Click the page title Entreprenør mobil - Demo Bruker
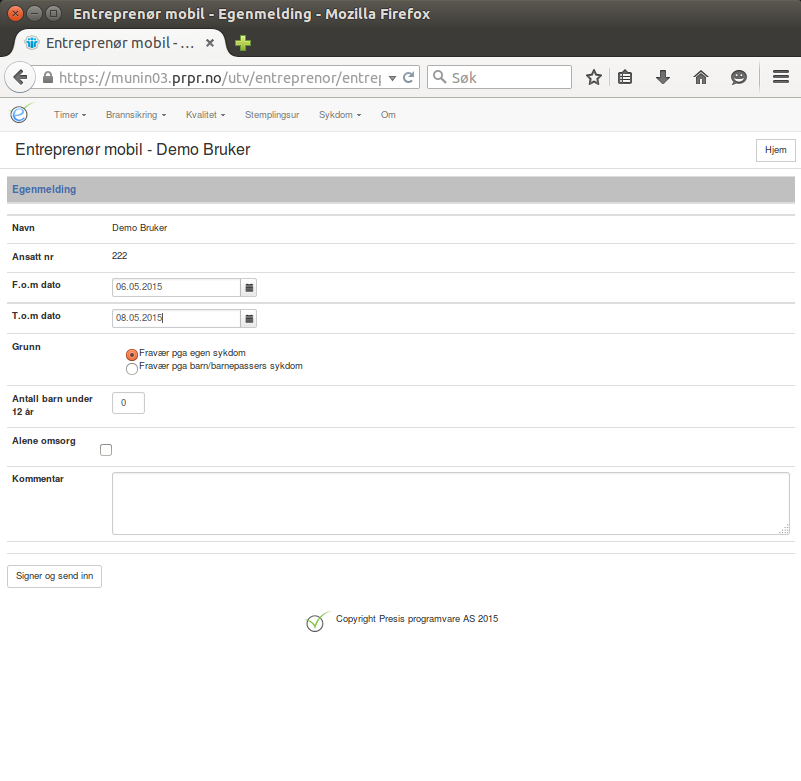The image size is (801, 781). pos(133,150)
